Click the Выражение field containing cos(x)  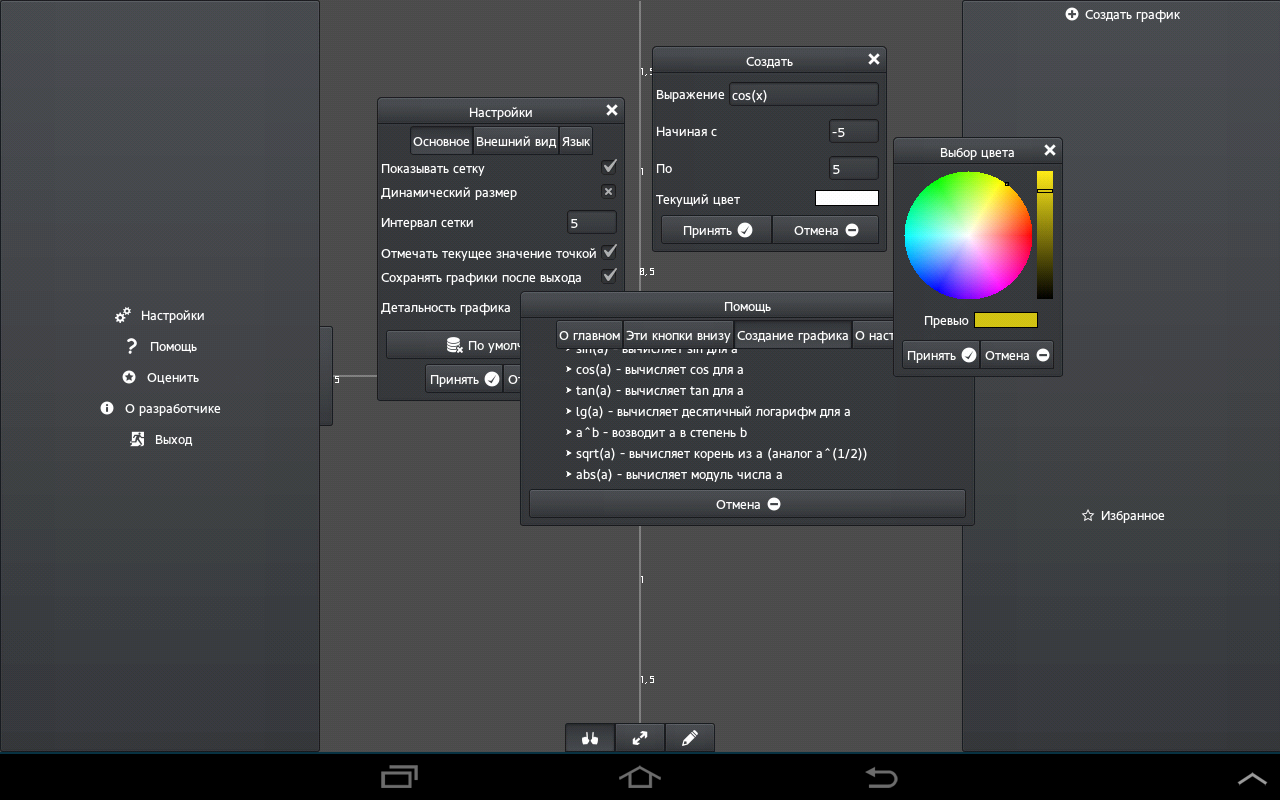[803, 95]
